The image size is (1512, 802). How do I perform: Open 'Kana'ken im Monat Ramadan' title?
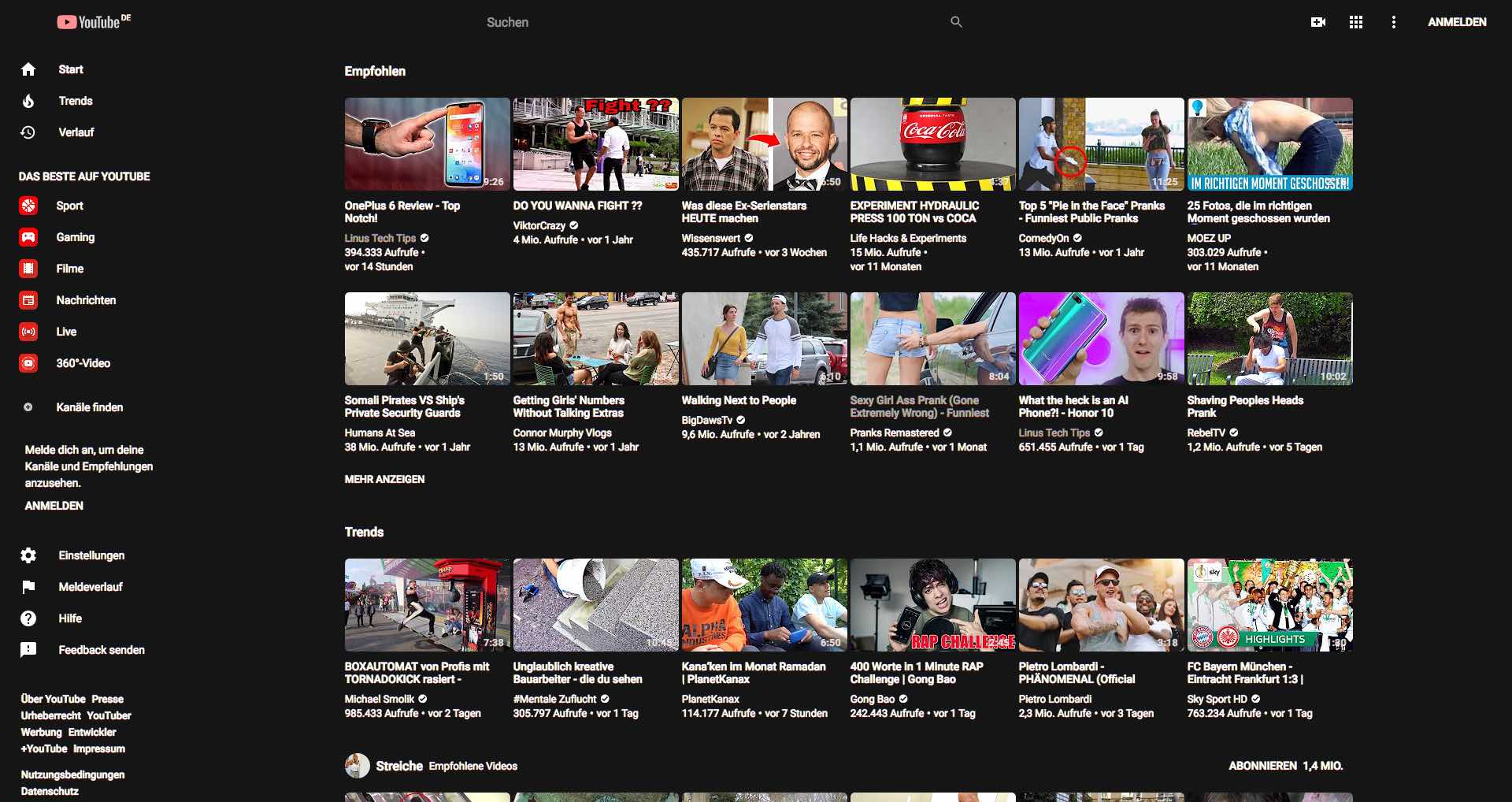[x=754, y=673]
